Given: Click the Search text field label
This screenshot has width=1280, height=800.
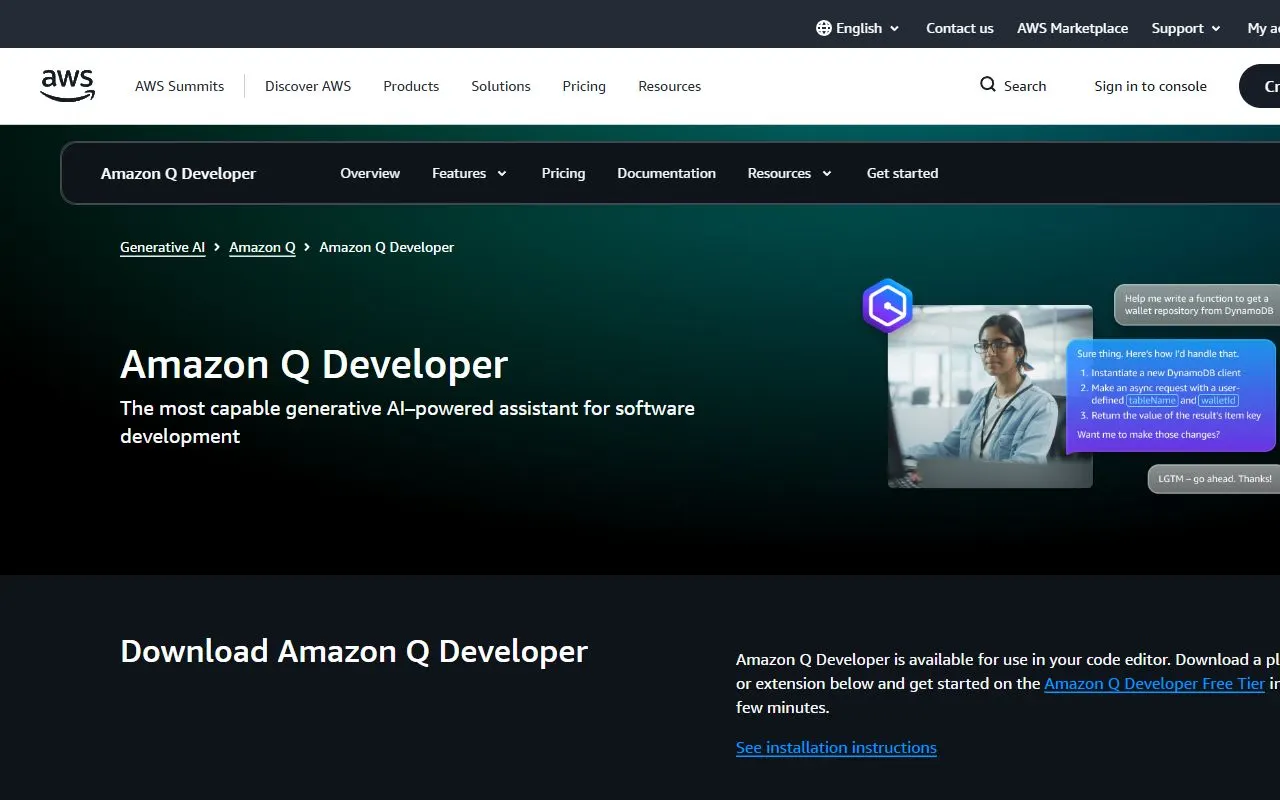Looking at the screenshot, I should pos(1025,86).
